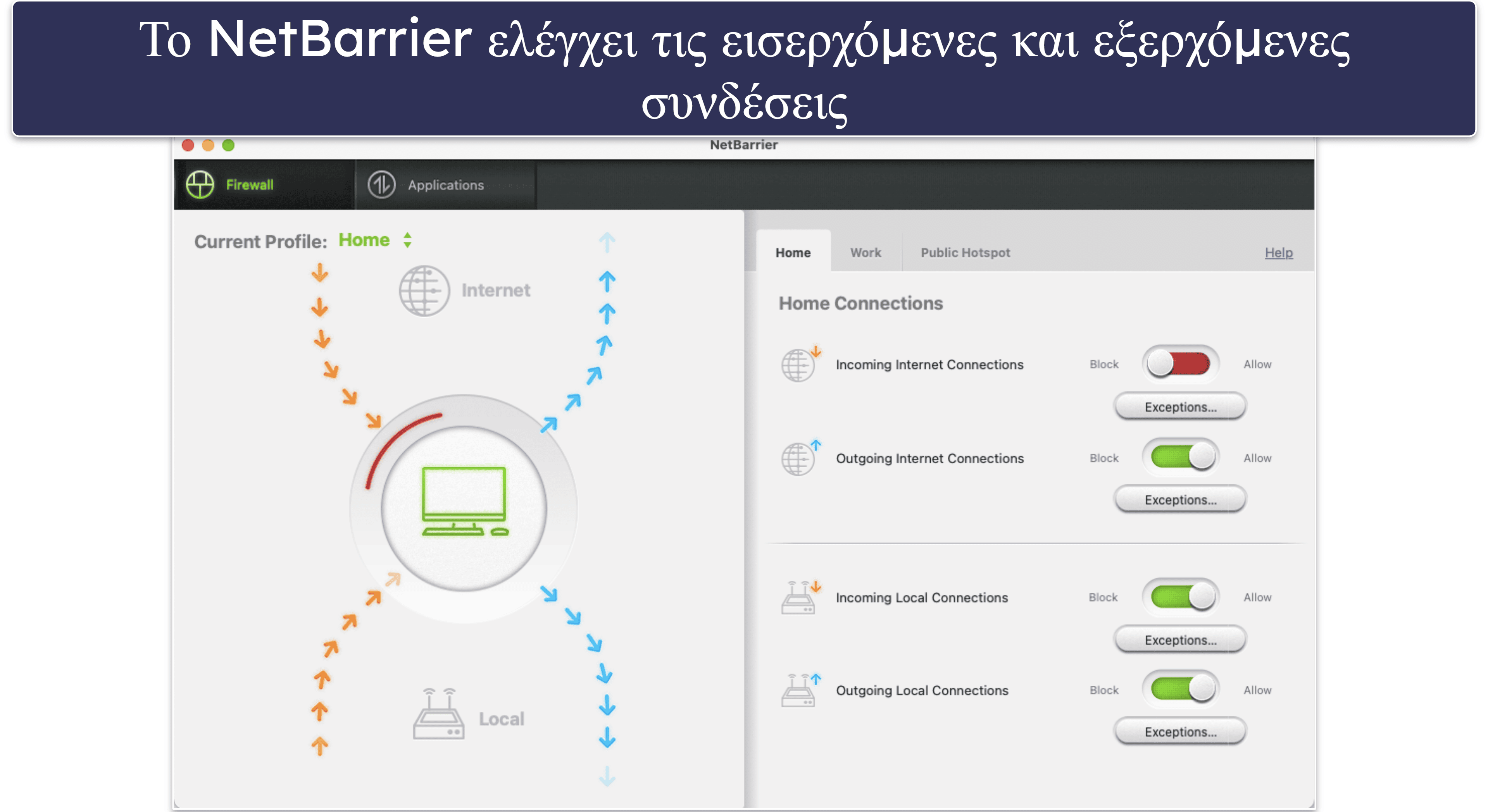Close the NetBarrier window
The width and height of the screenshot is (1488, 812).
point(188,145)
